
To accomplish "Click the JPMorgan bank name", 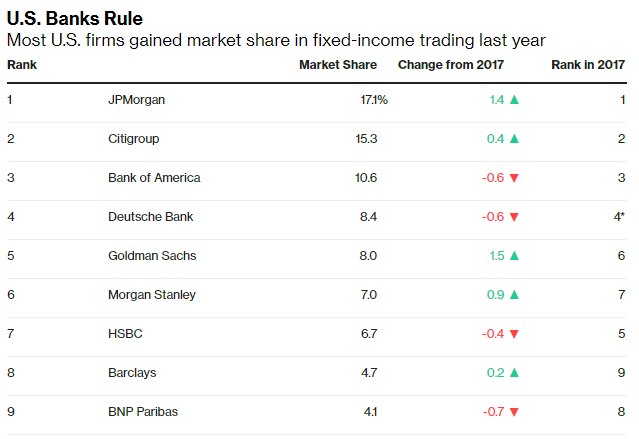I will click(137, 100).
